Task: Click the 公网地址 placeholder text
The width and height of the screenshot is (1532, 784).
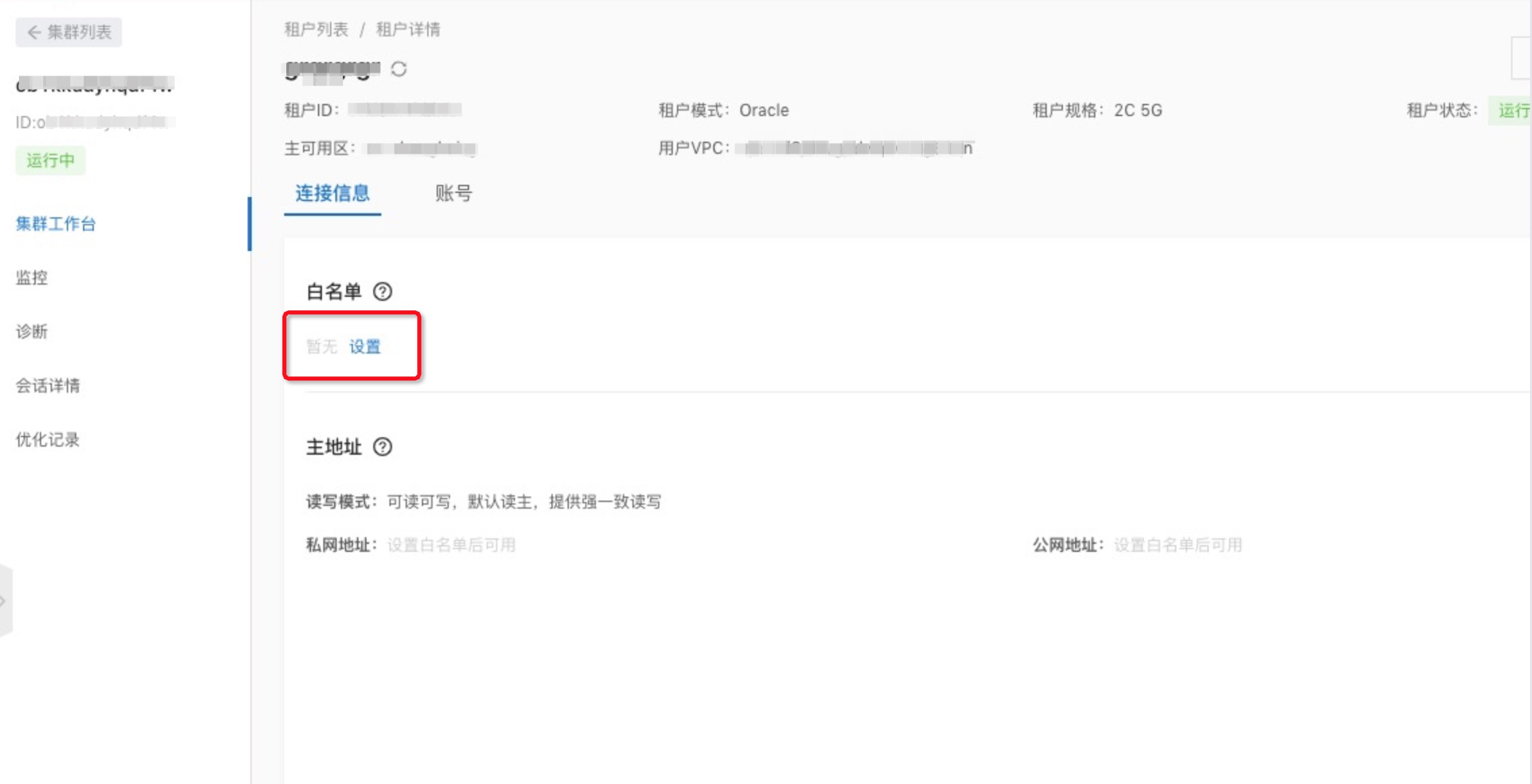Action: (x=1178, y=544)
